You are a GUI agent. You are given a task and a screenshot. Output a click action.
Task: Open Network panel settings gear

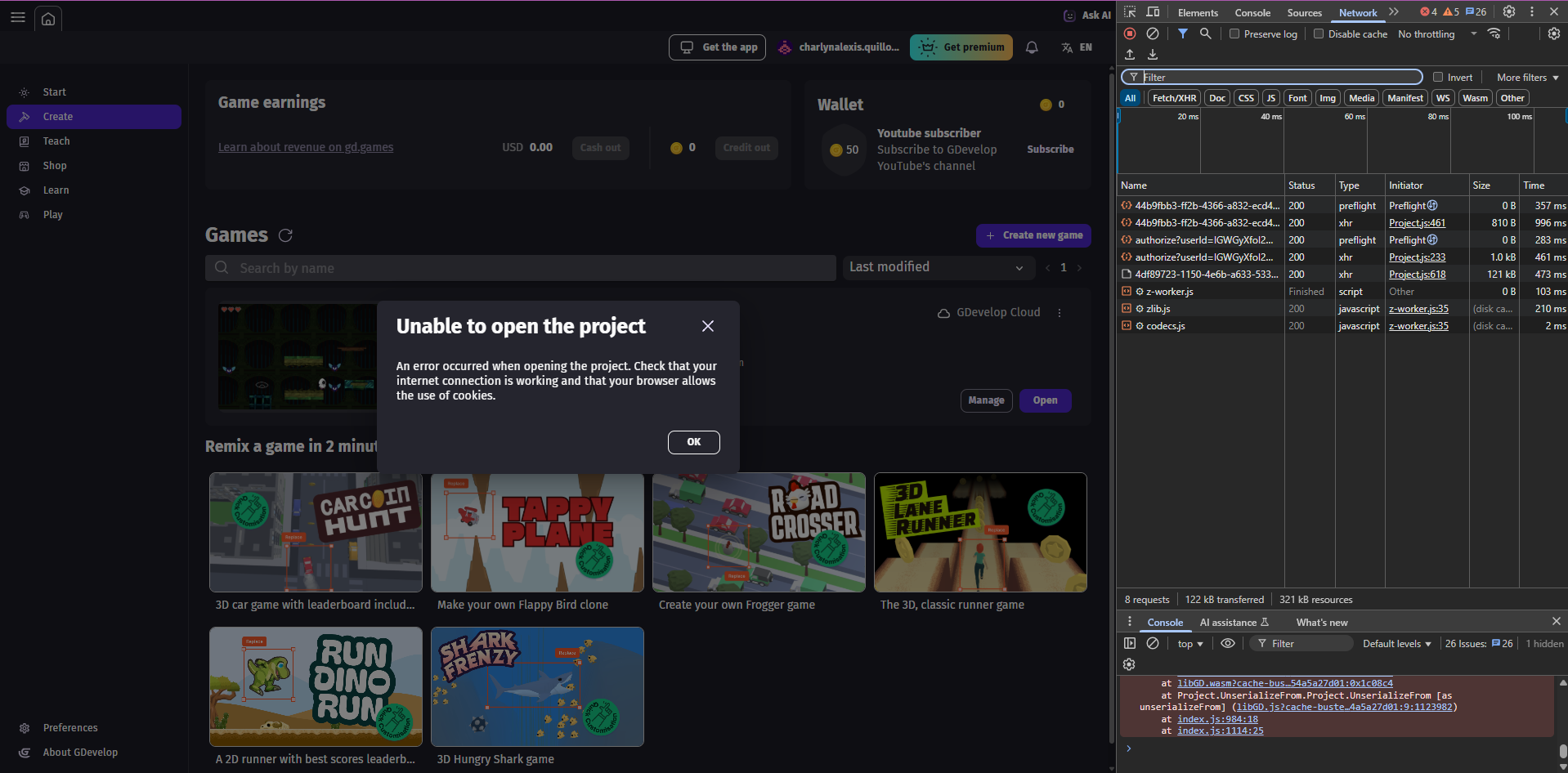pos(1554,34)
